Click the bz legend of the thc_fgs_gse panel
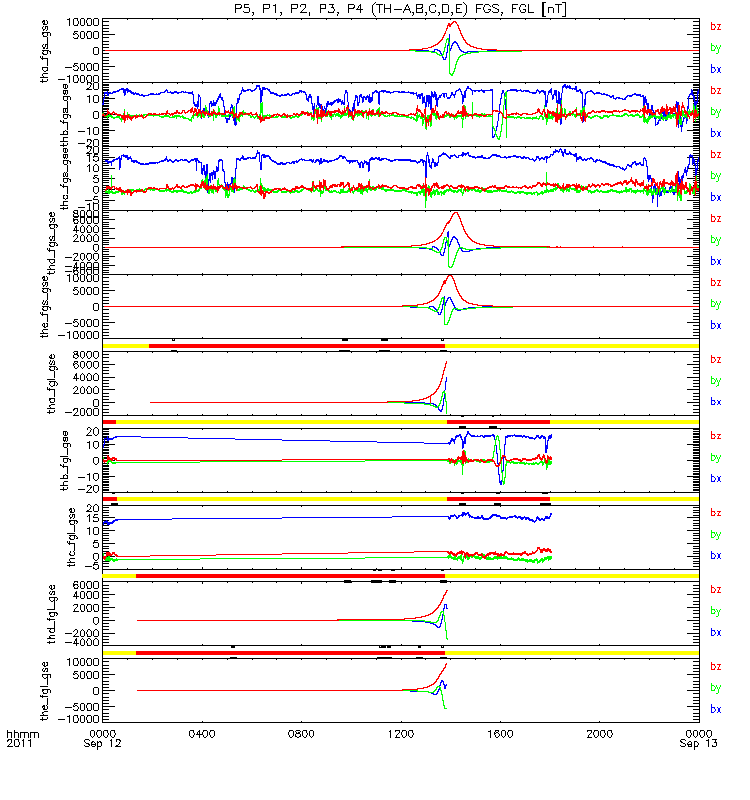Screen dimensions: 750x800 [716, 155]
